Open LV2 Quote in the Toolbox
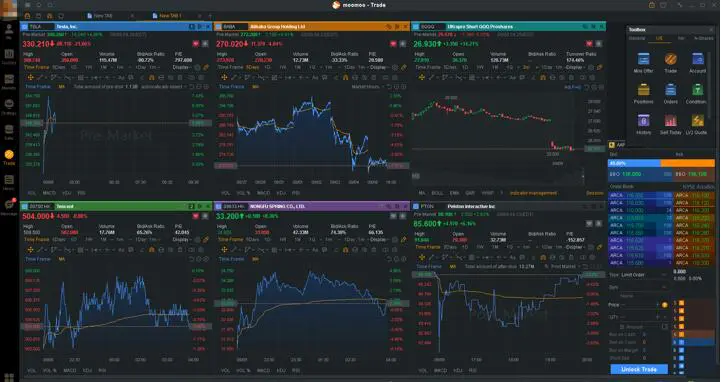This screenshot has width=721, height=382. tap(697, 124)
